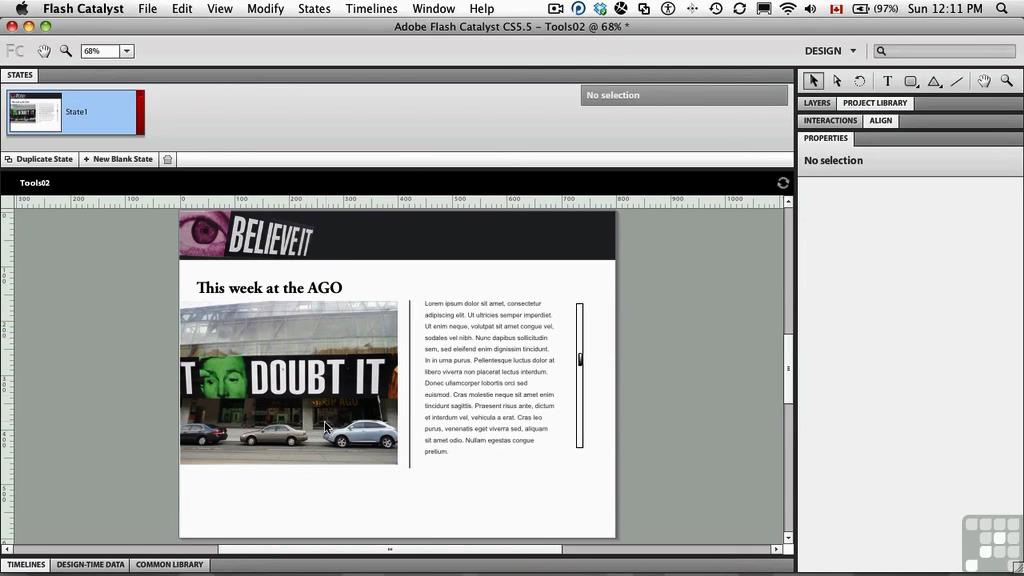Select the Selection arrow tool

point(813,81)
